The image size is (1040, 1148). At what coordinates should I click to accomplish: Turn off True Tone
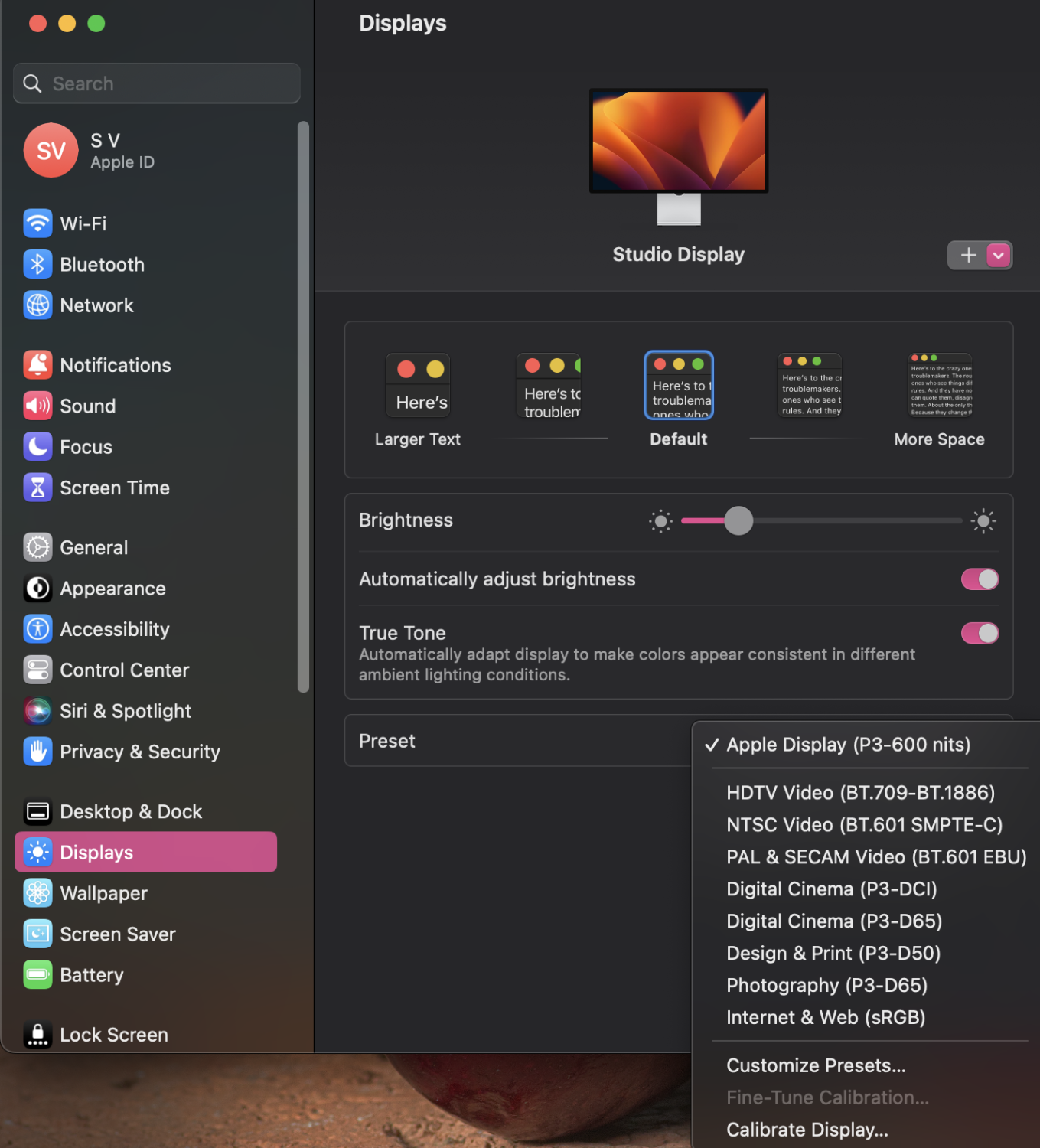pyautogui.click(x=980, y=633)
